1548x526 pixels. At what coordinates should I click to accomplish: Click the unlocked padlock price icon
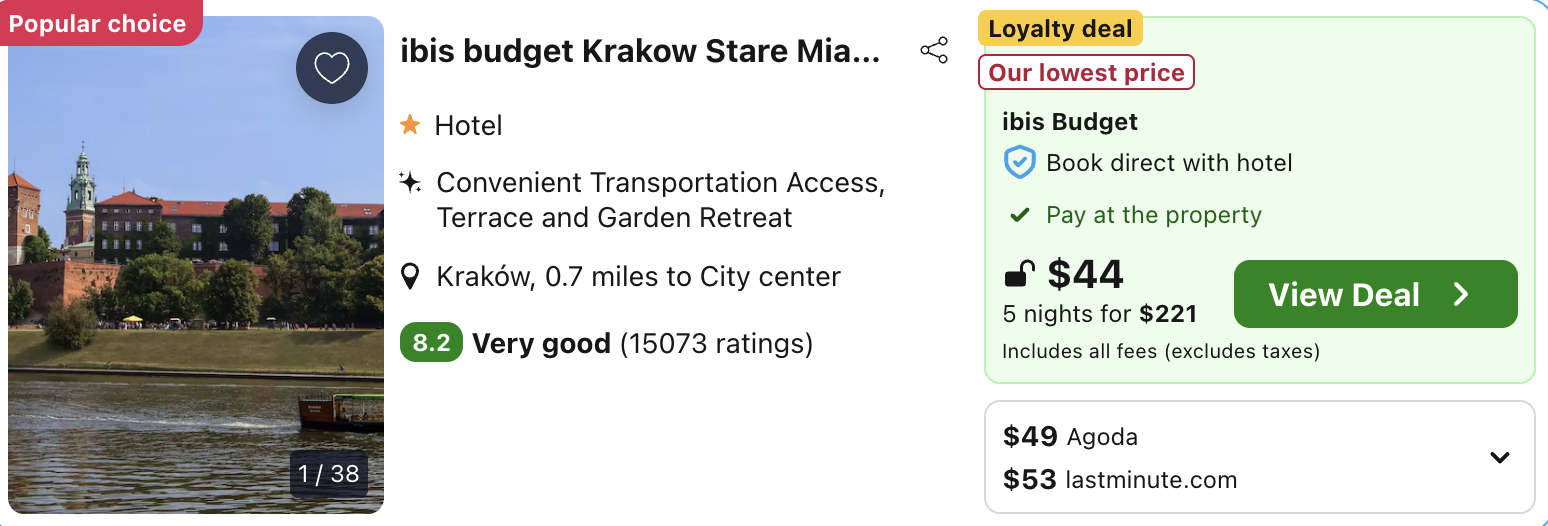click(x=1019, y=274)
